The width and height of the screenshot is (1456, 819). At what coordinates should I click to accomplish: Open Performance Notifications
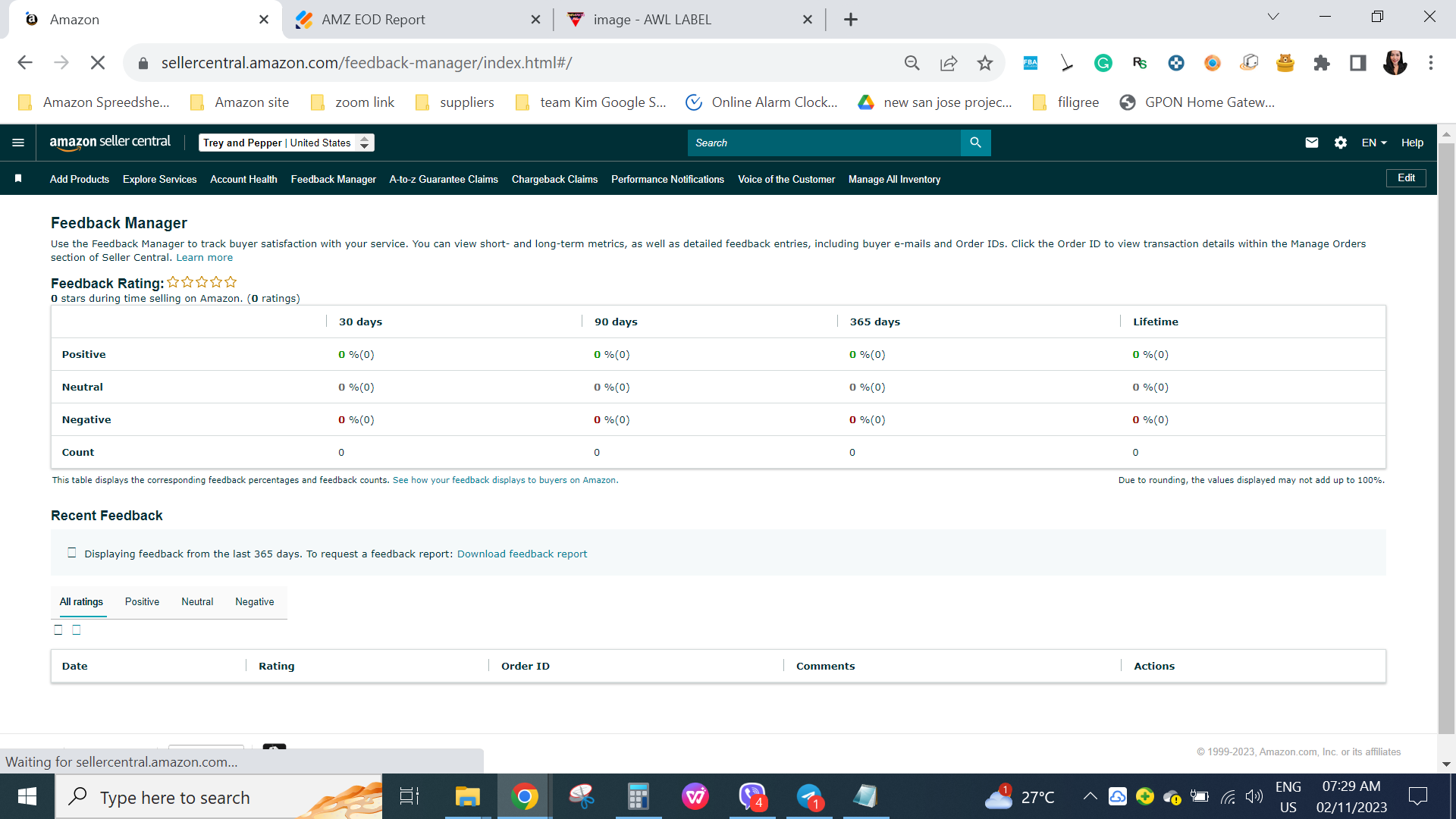[x=667, y=179]
